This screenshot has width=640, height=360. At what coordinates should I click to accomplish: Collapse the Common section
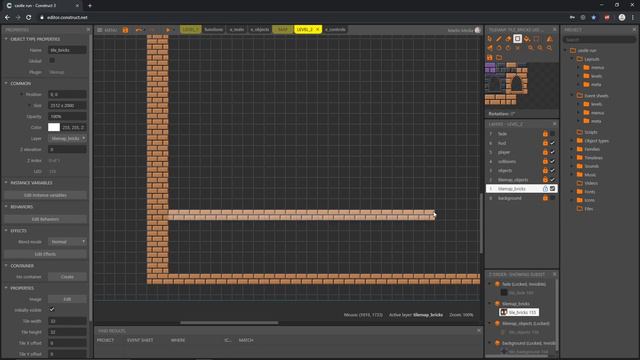point(6,83)
